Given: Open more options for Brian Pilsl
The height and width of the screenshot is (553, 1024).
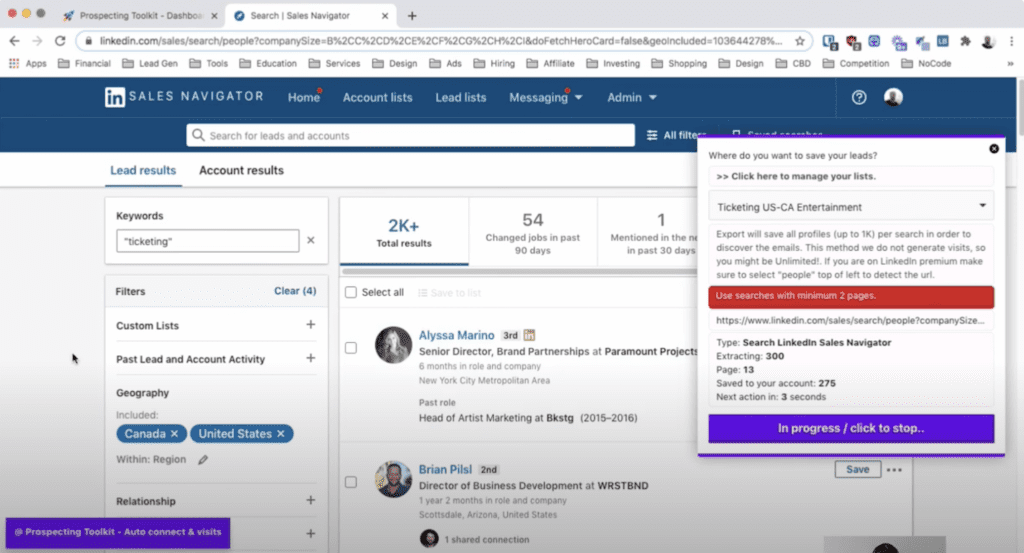Looking at the screenshot, I should point(895,469).
